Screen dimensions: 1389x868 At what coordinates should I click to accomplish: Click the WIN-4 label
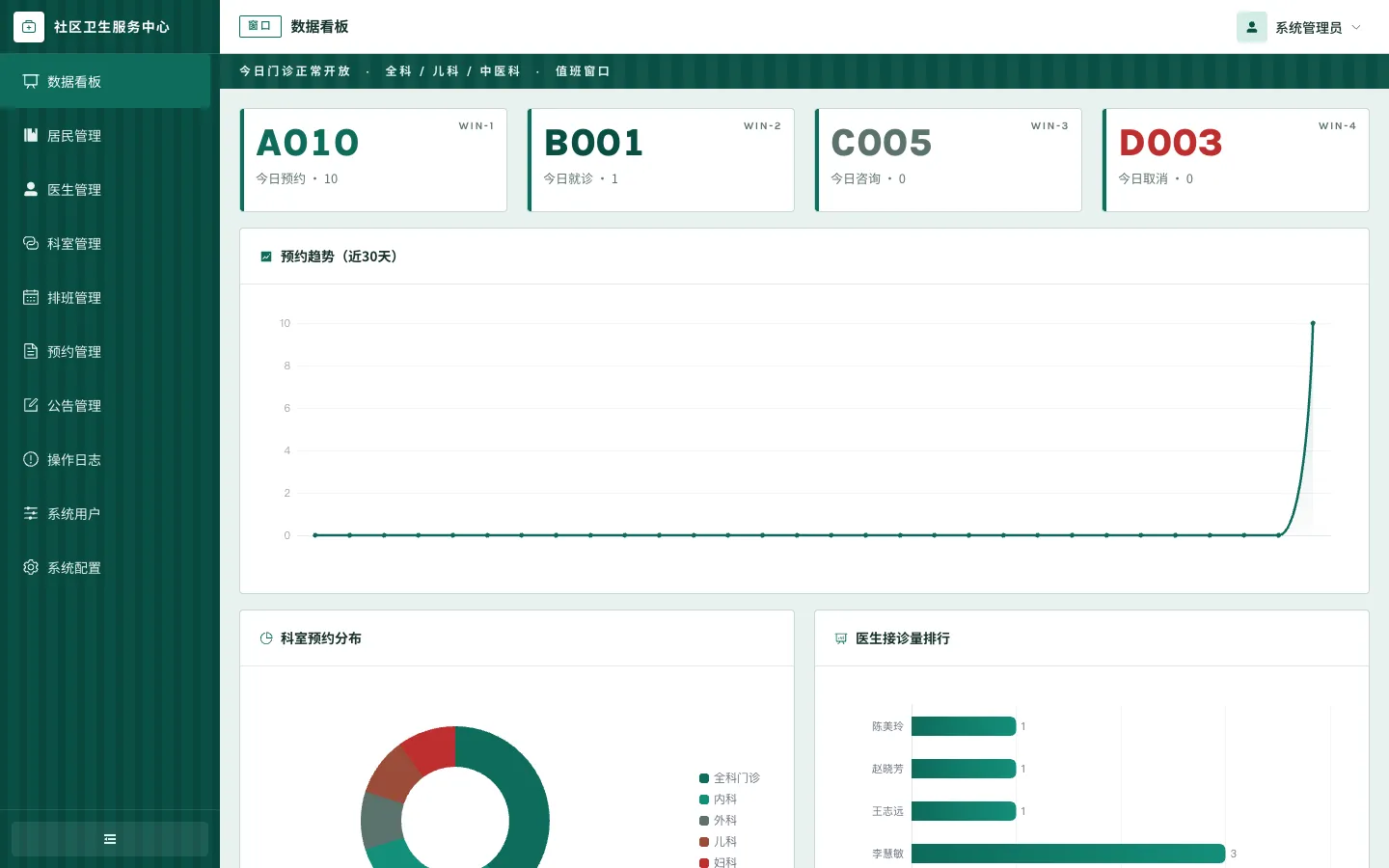click(1338, 126)
